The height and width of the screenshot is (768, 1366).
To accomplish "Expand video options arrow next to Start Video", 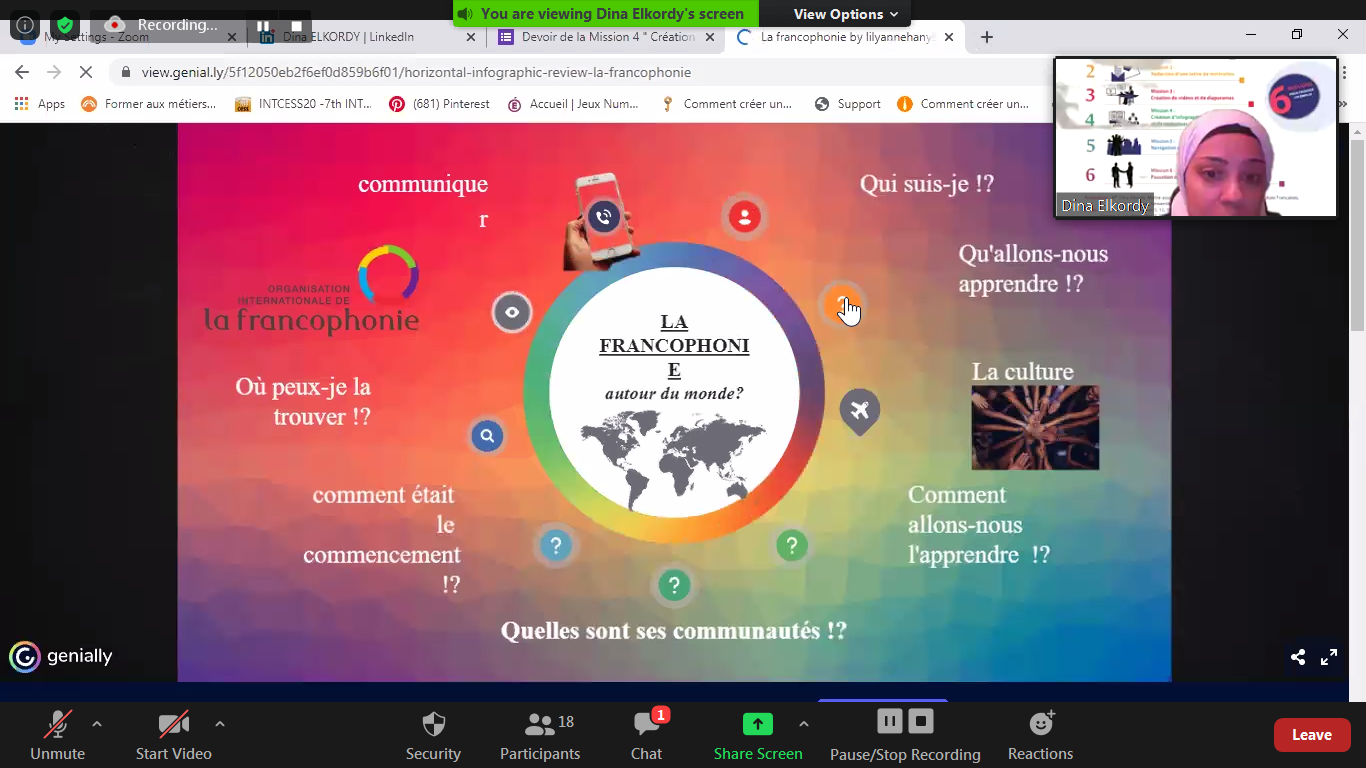I will click(x=219, y=724).
